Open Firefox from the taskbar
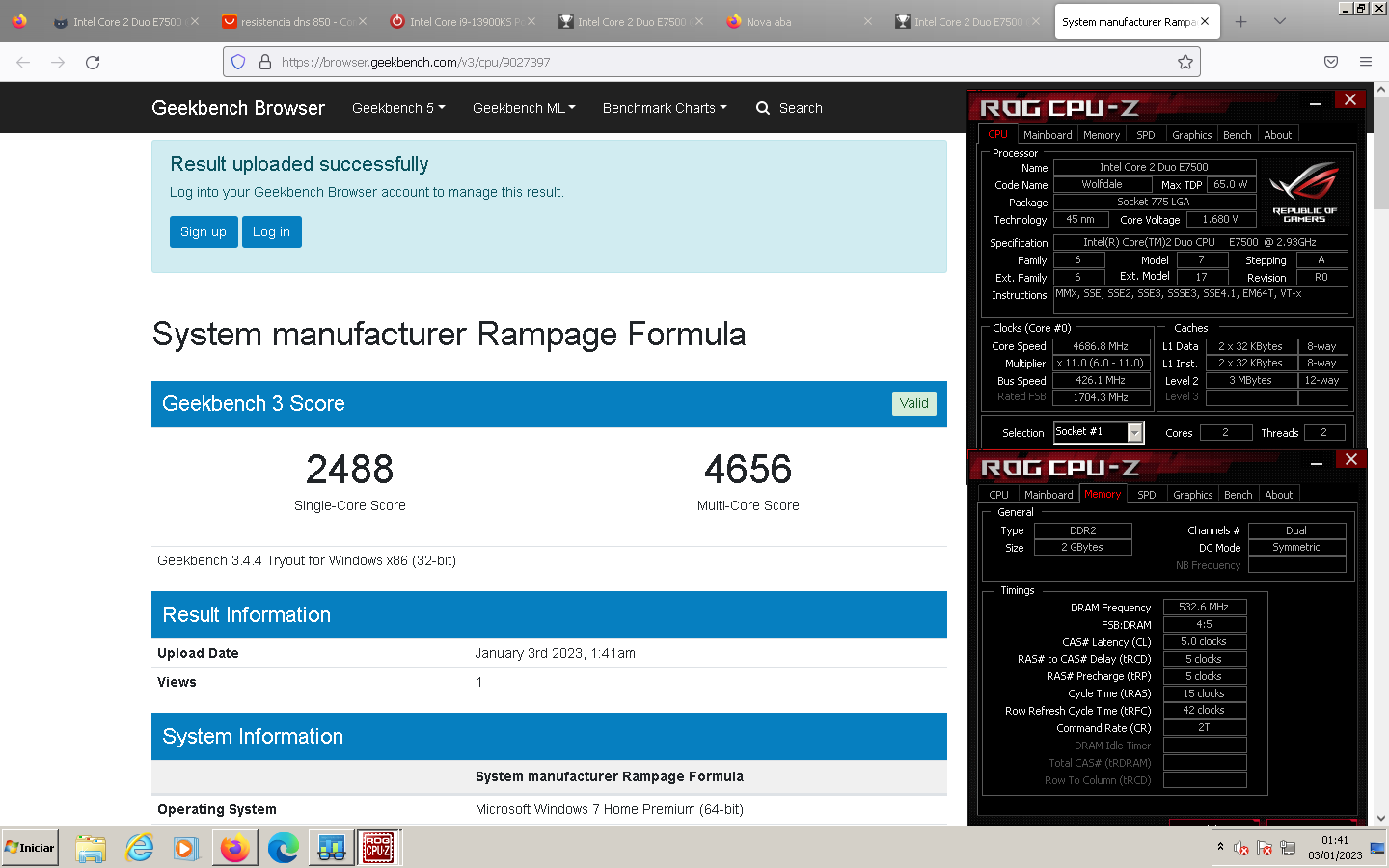Image resolution: width=1389 pixels, height=868 pixels. tap(234, 849)
